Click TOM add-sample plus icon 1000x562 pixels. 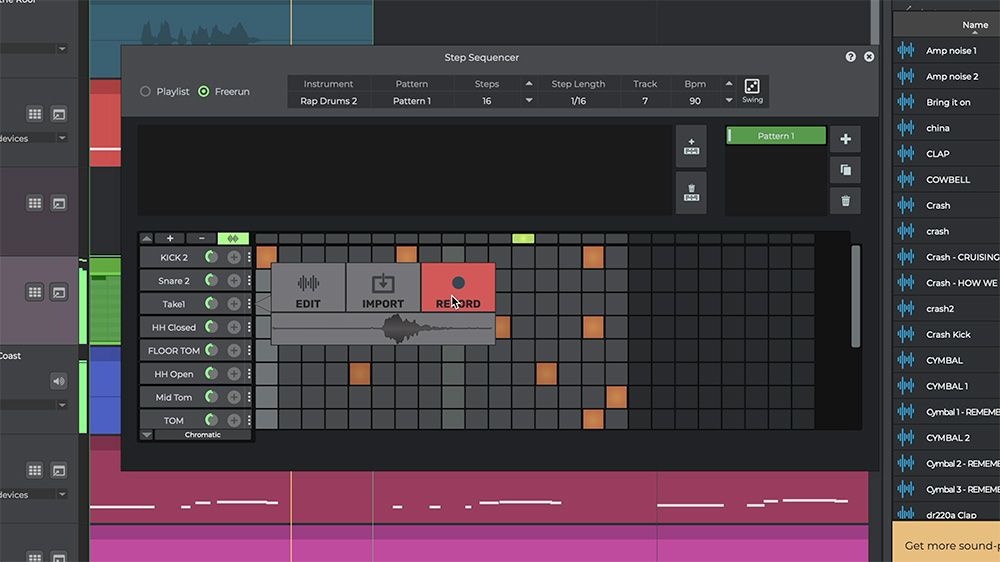[234, 420]
